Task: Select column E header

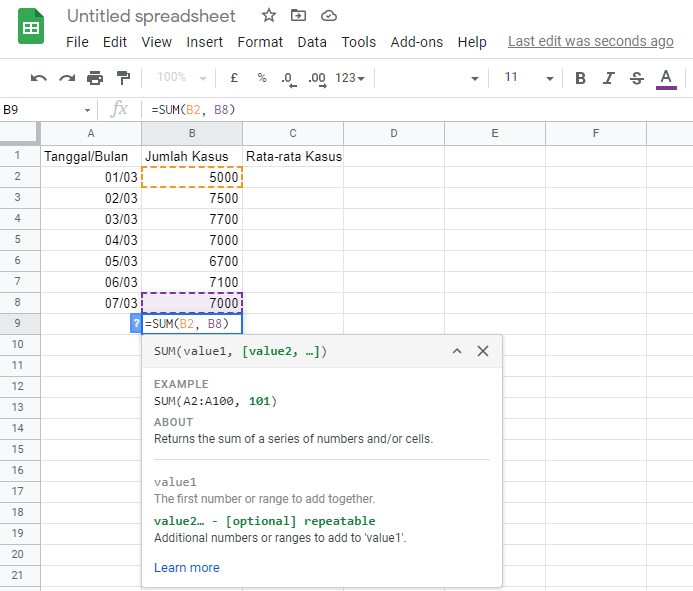Action: (495, 133)
